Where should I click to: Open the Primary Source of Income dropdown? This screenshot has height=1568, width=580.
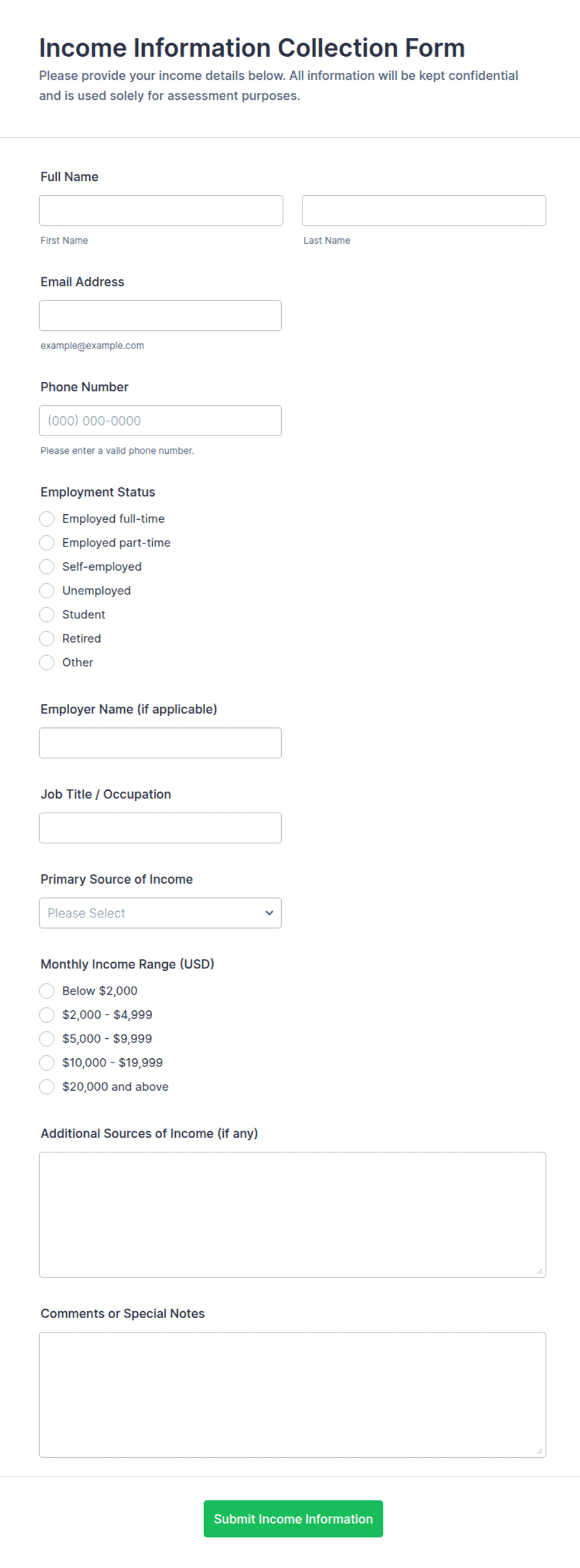click(160, 913)
